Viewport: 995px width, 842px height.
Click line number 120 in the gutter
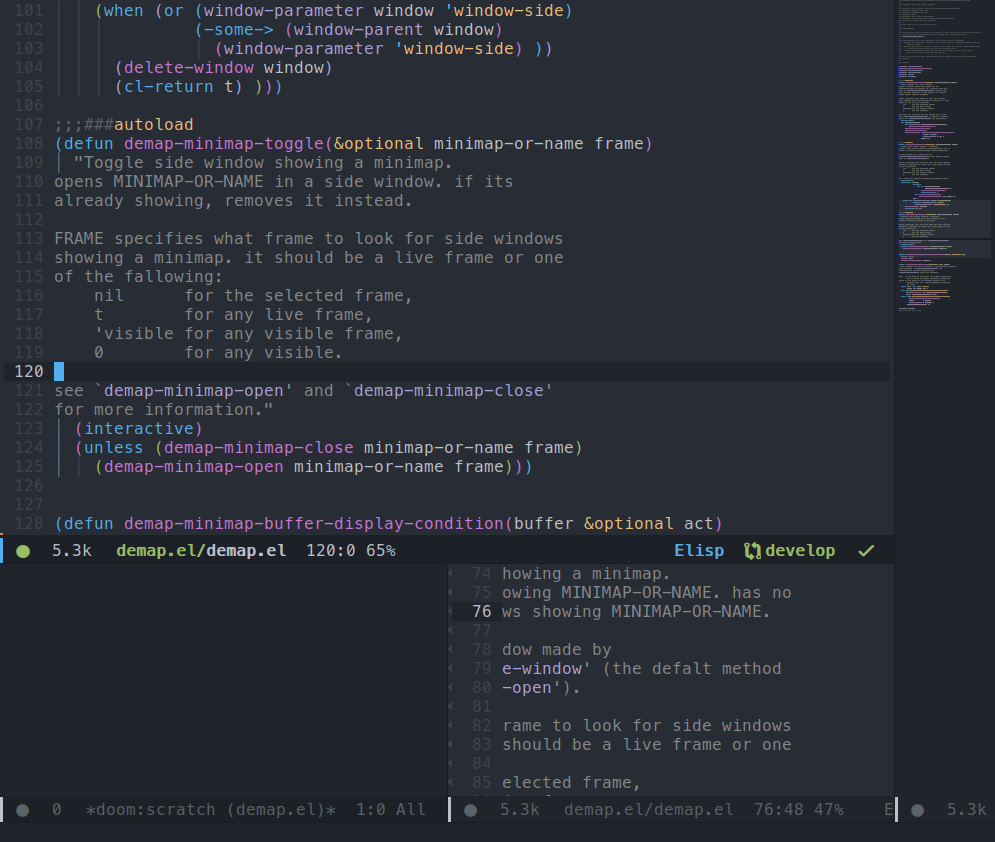pyautogui.click(x=29, y=372)
